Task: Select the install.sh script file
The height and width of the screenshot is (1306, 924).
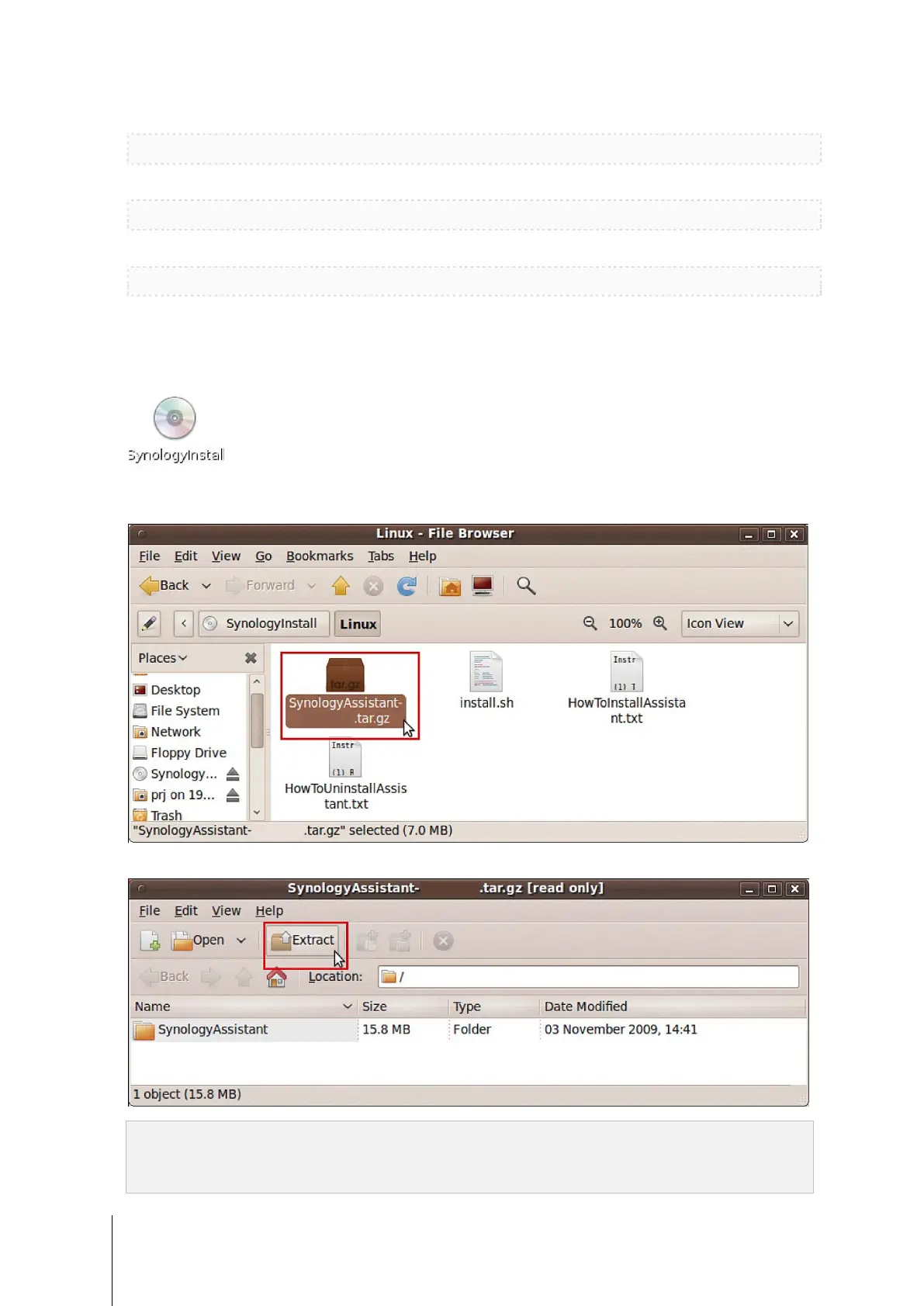Action: [486, 681]
